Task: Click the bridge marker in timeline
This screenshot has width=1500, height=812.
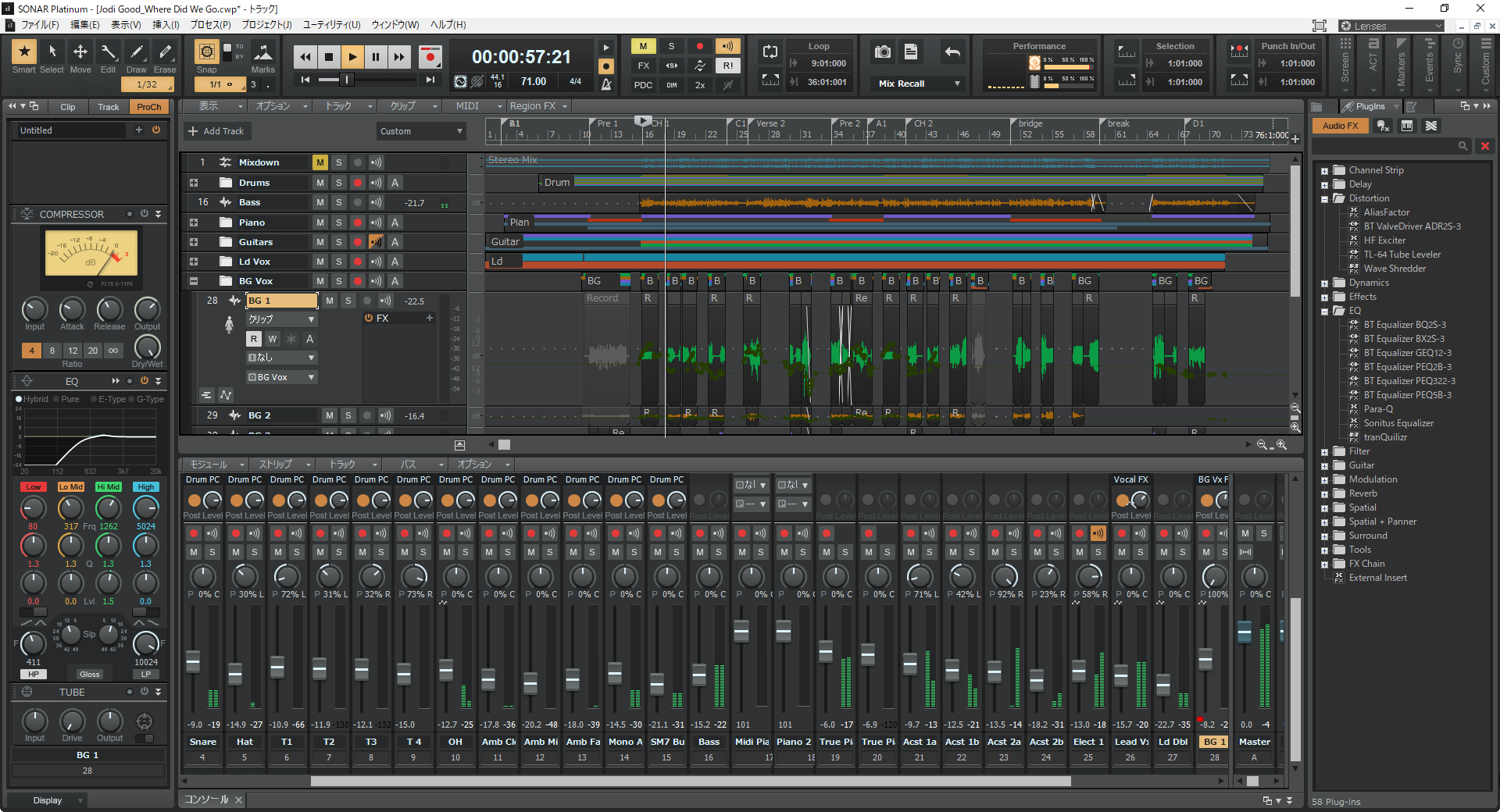Action: coord(1030,123)
